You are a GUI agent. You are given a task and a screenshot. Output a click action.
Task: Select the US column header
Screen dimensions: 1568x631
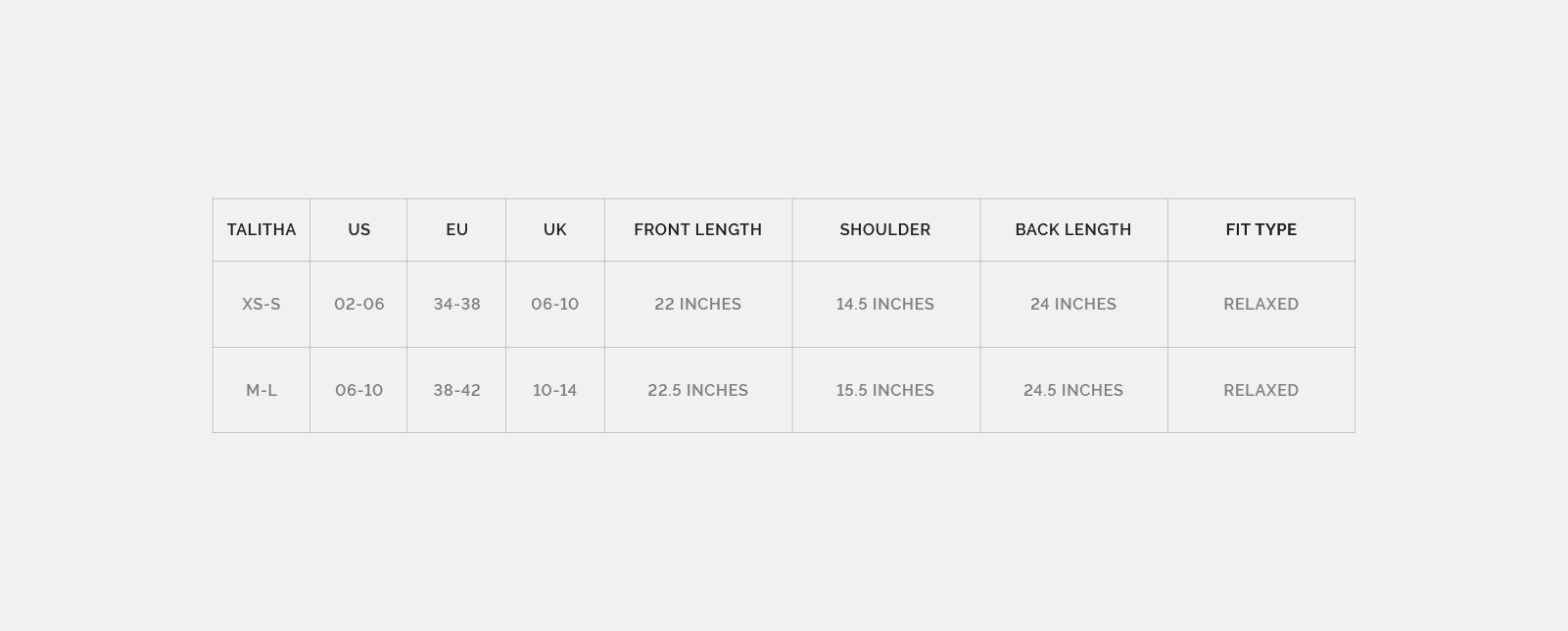click(x=359, y=230)
